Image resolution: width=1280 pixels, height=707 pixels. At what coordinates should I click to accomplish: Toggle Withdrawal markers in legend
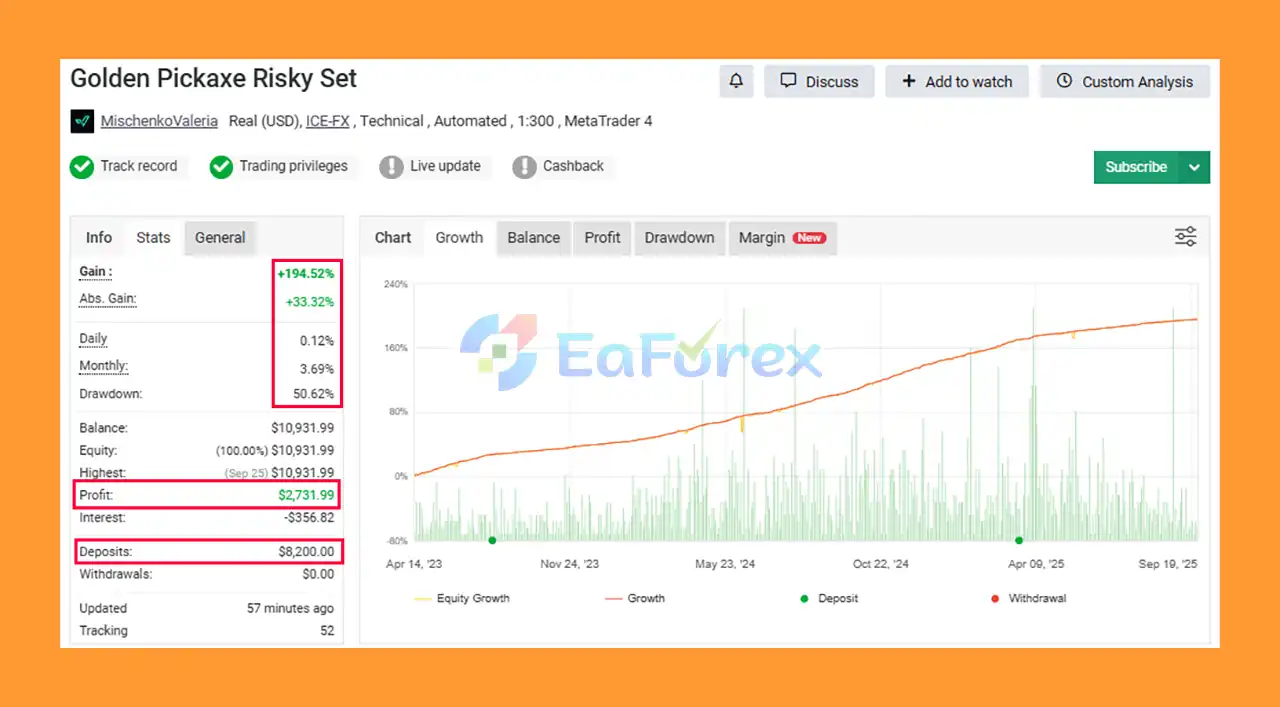[x=1028, y=598]
